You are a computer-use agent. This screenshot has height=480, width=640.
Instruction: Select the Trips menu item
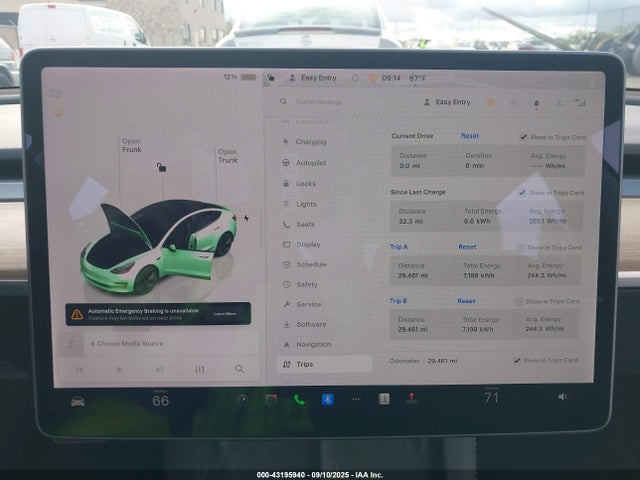[325, 364]
